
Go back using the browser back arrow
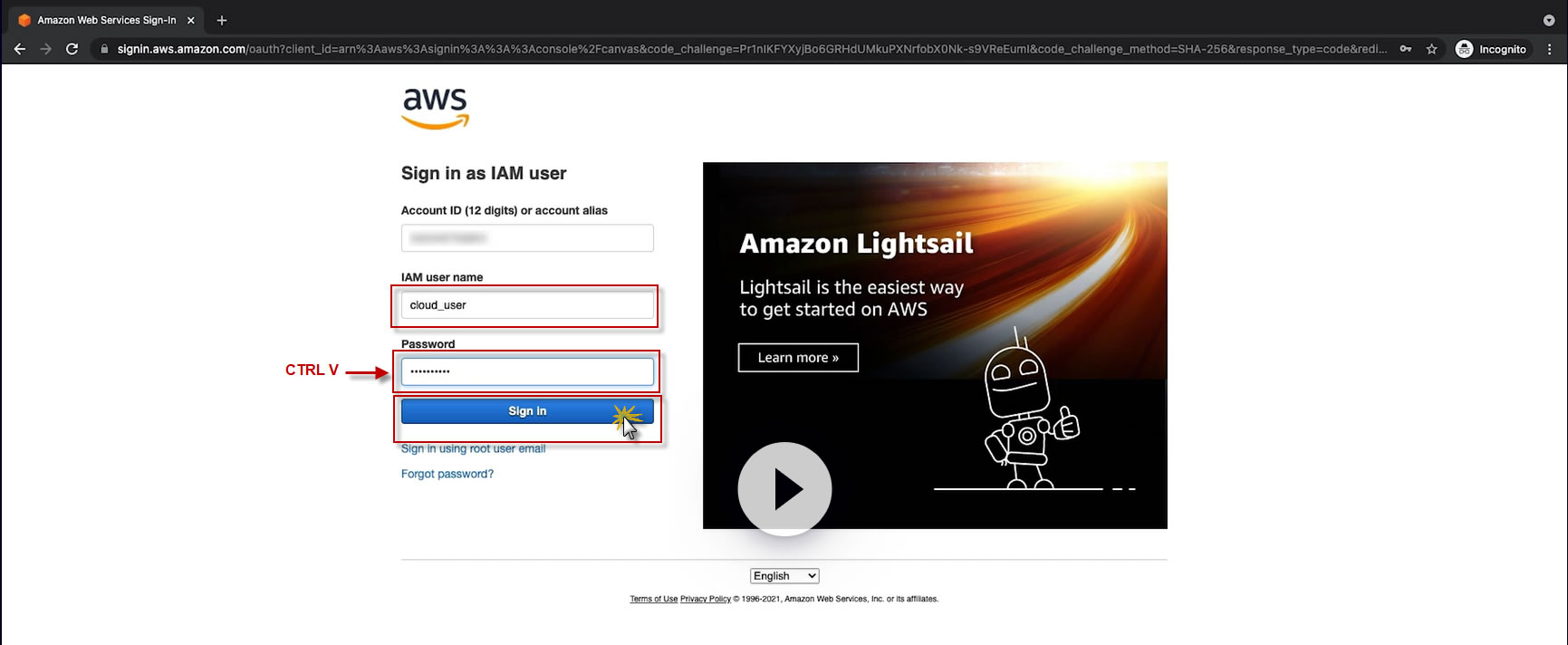20,49
